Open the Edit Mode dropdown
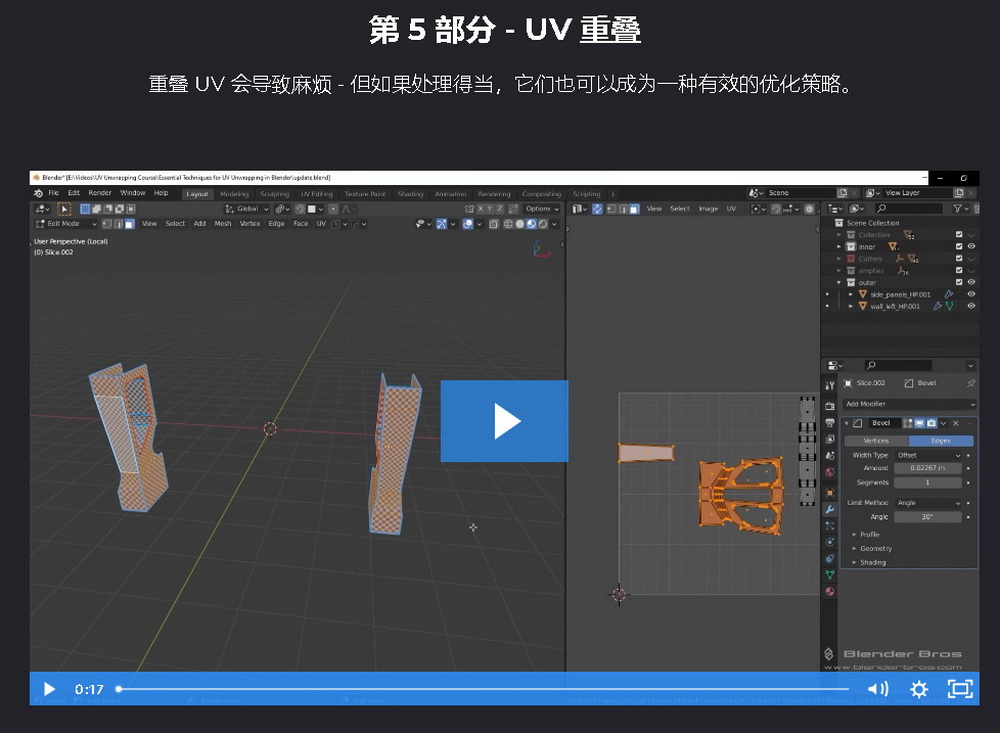Viewport: 1000px width, 733px height. (66, 224)
